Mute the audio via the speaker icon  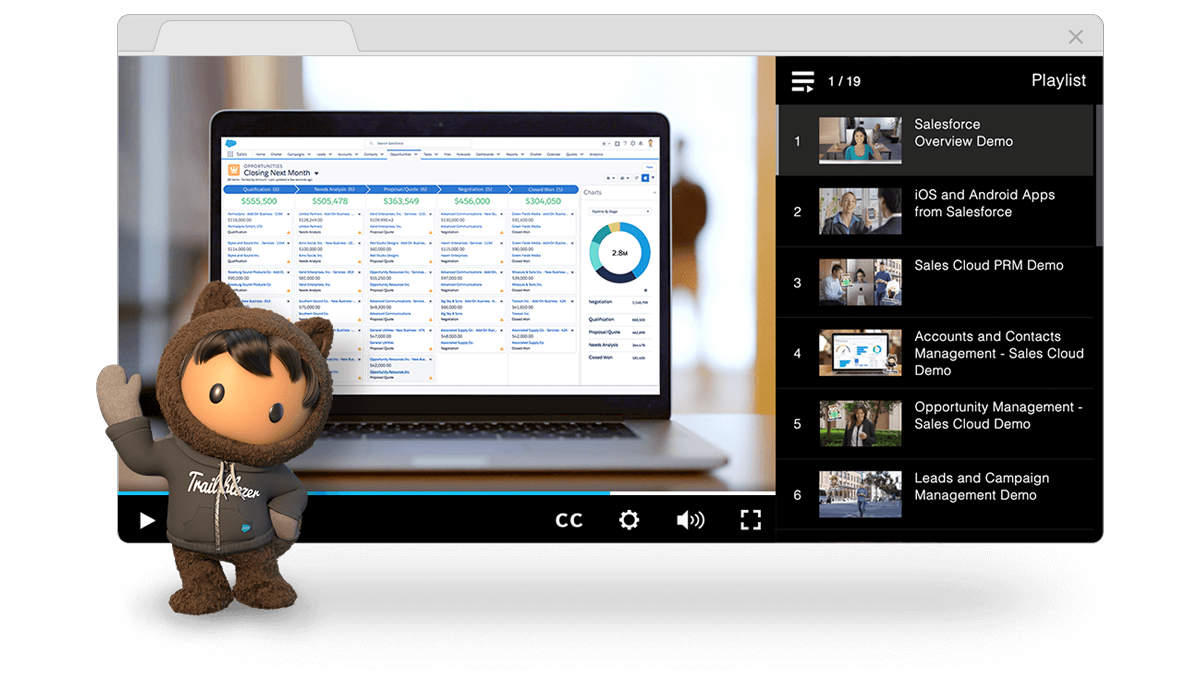click(690, 520)
